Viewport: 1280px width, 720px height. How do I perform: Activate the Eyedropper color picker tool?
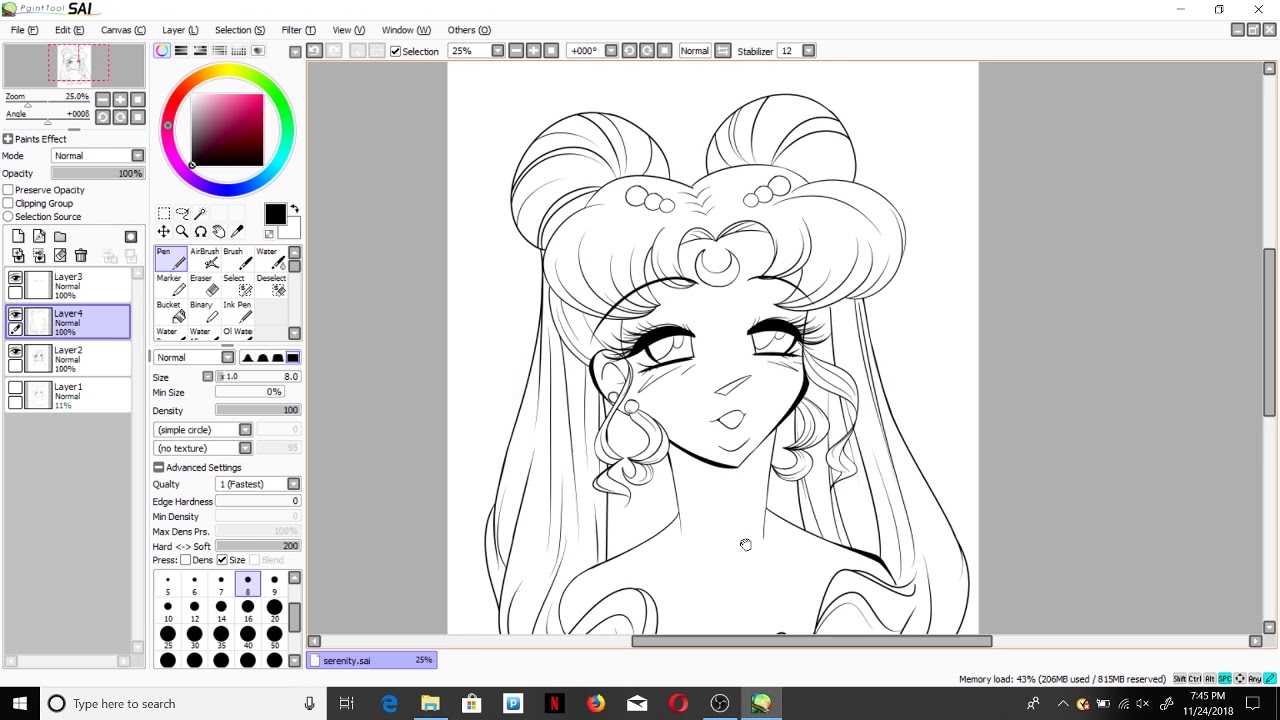pos(237,231)
